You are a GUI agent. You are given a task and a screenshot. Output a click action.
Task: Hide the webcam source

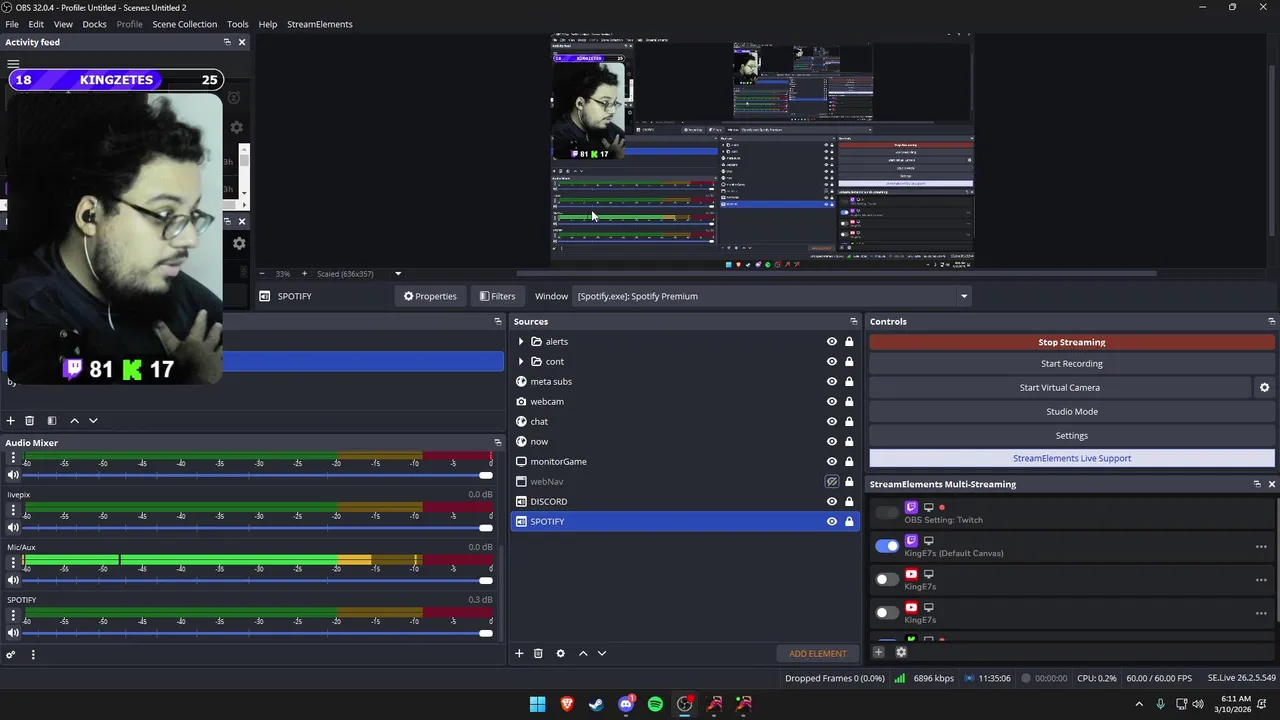click(x=831, y=402)
